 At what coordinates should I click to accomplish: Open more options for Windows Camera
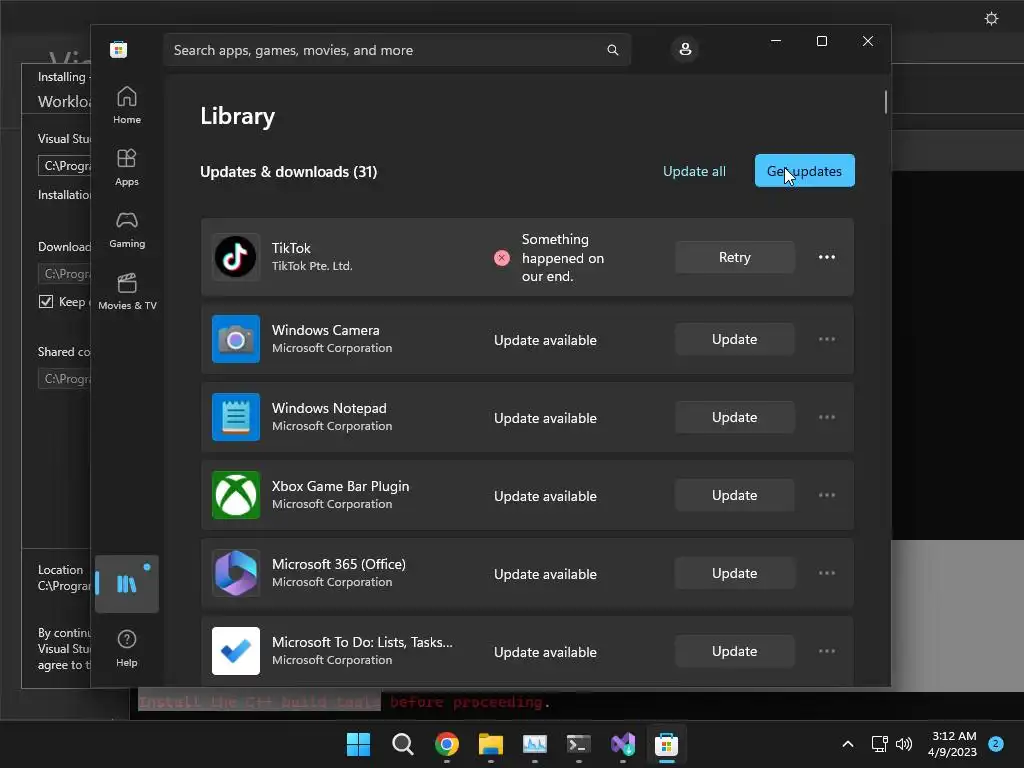point(827,339)
